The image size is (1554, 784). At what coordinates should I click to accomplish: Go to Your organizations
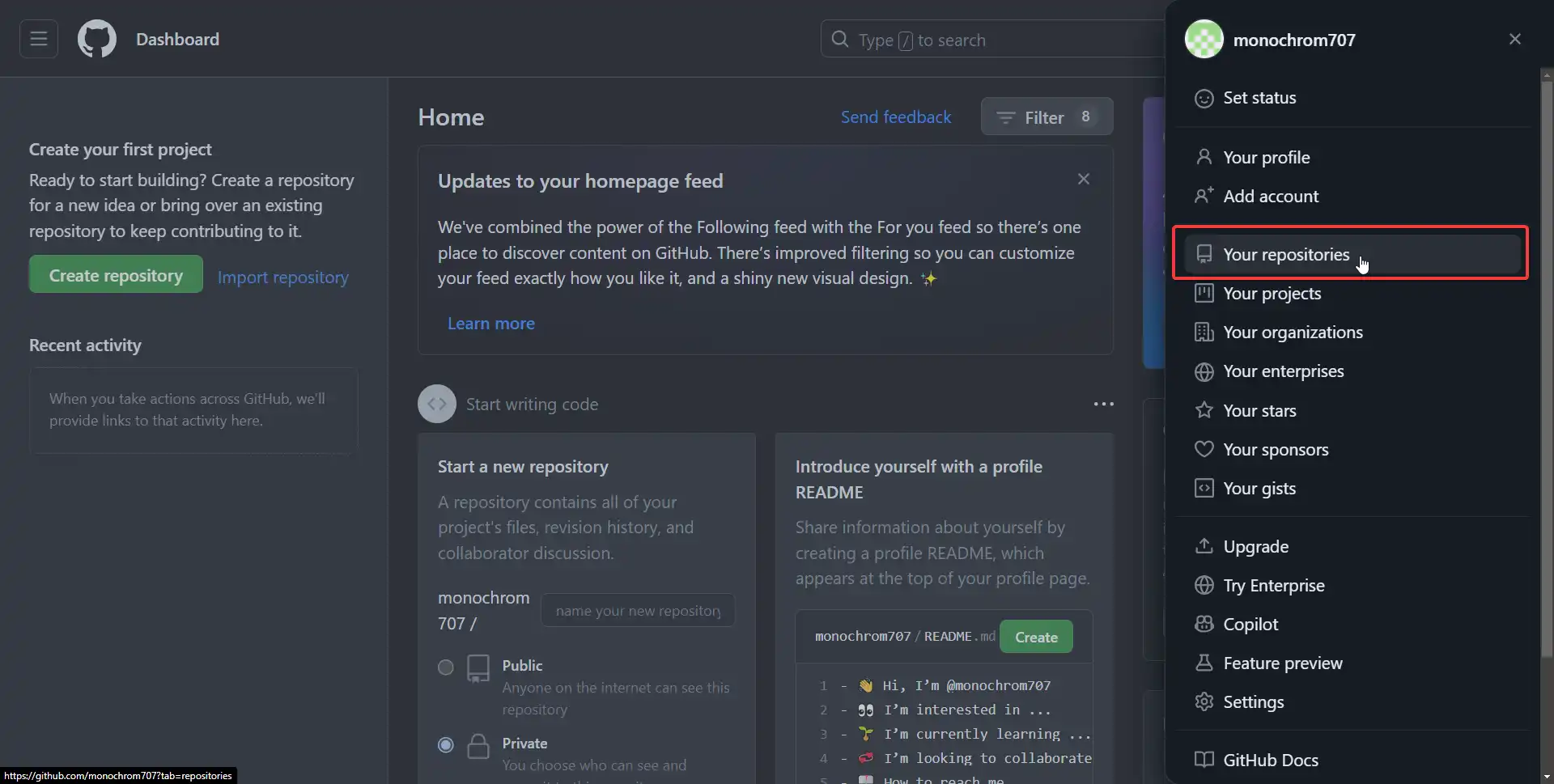coord(1352,332)
